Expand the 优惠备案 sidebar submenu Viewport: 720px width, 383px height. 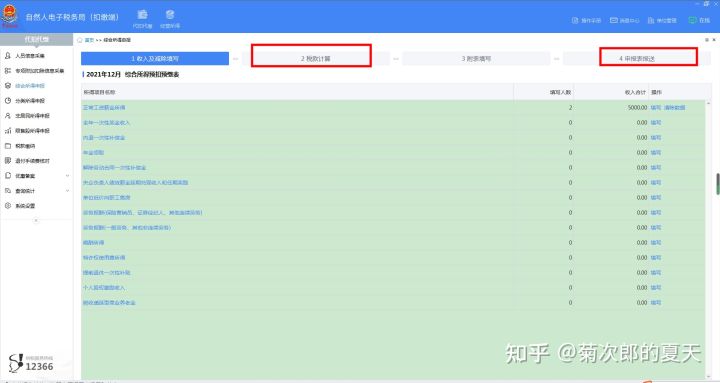pos(68,176)
